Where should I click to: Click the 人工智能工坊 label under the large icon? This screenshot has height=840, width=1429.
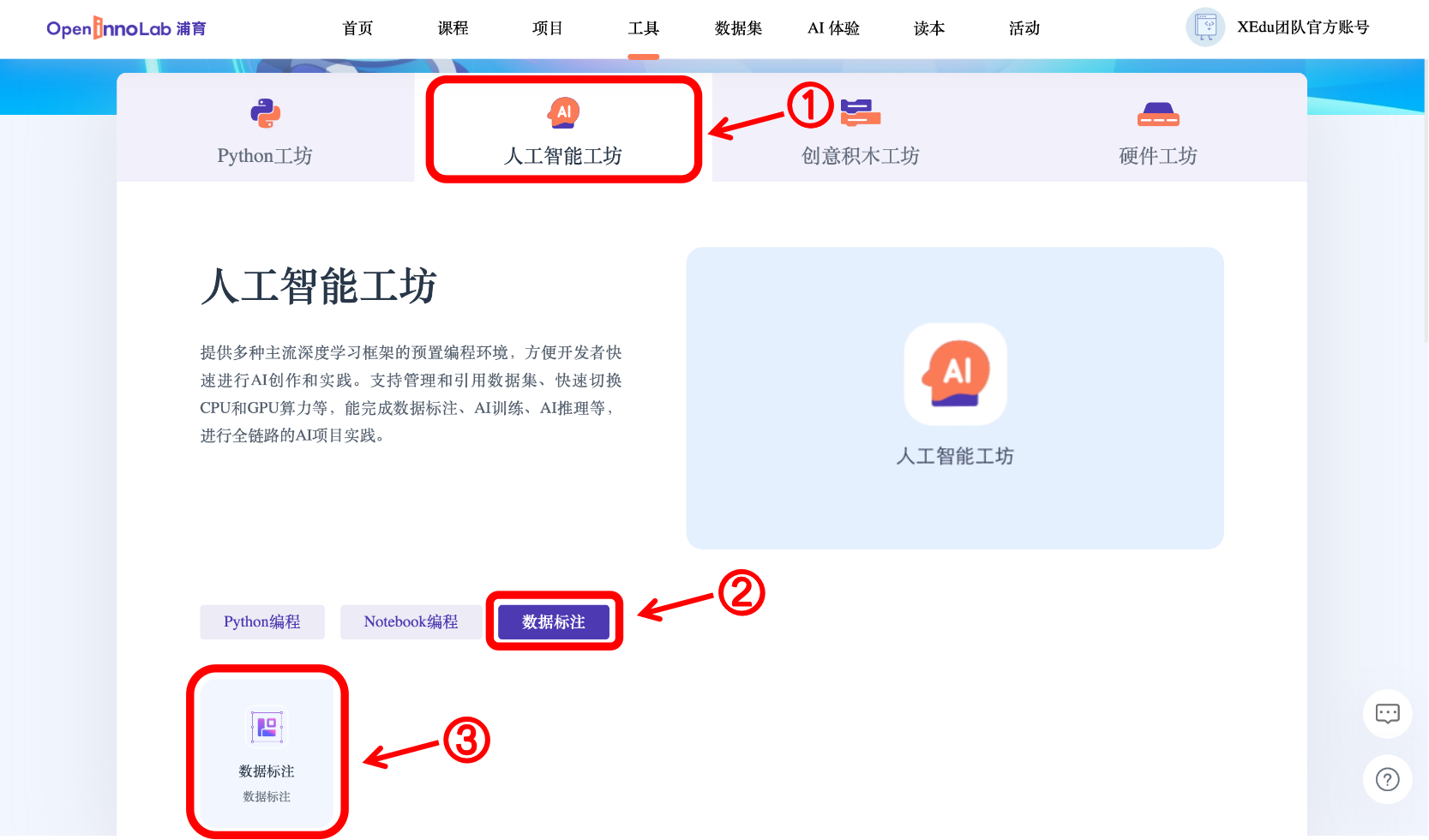pyautogui.click(x=955, y=456)
